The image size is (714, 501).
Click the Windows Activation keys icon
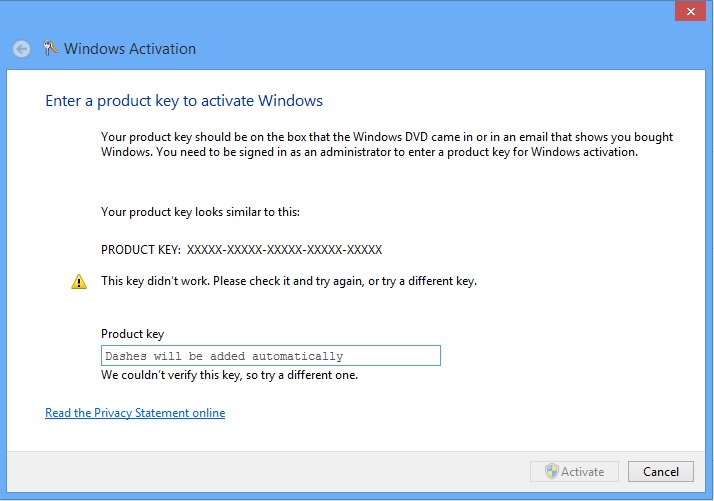[x=51, y=48]
